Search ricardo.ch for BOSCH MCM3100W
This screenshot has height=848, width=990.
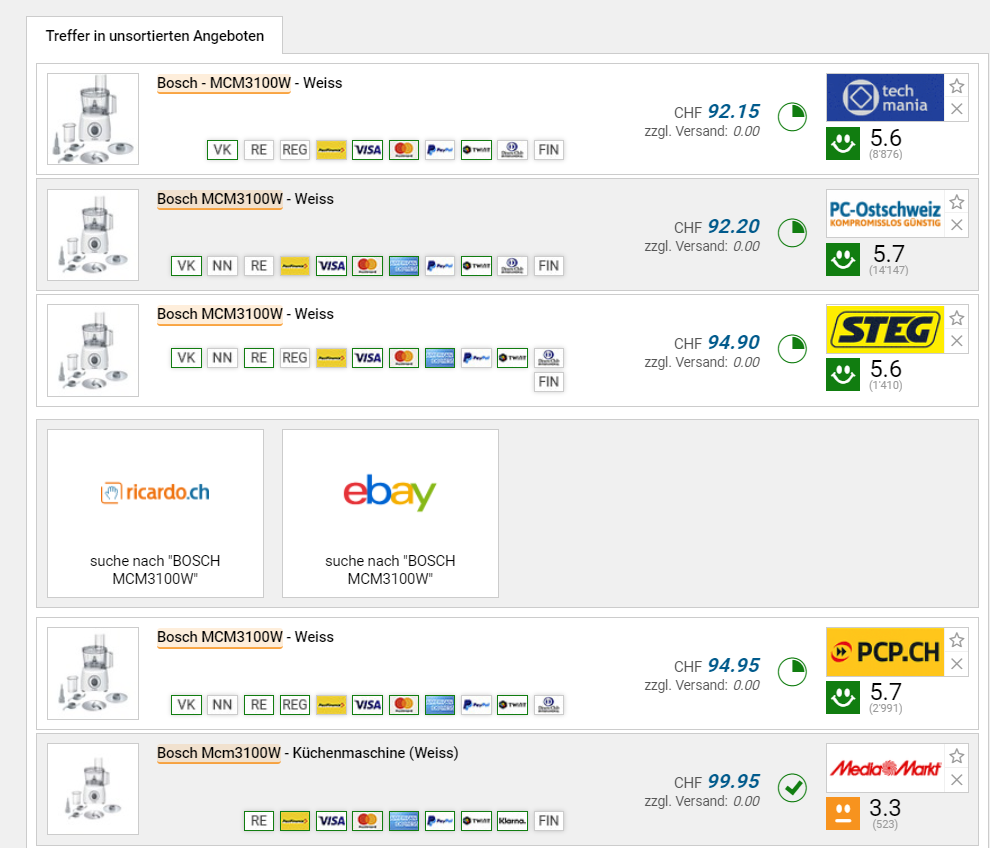(x=155, y=513)
